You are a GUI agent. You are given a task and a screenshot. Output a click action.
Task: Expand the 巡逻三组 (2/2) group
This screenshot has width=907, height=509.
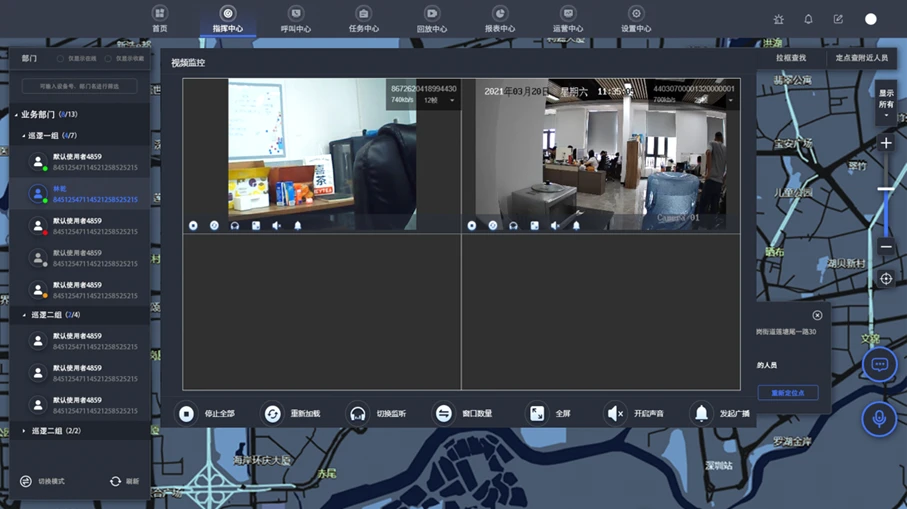pyautogui.click(x=24, y=431)
